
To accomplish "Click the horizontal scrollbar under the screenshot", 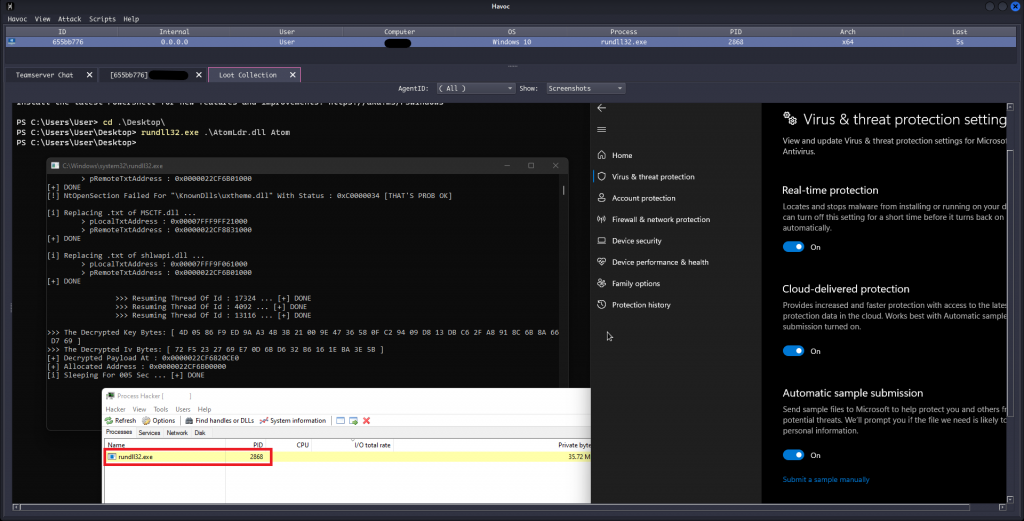I will (x=496, y=507).
